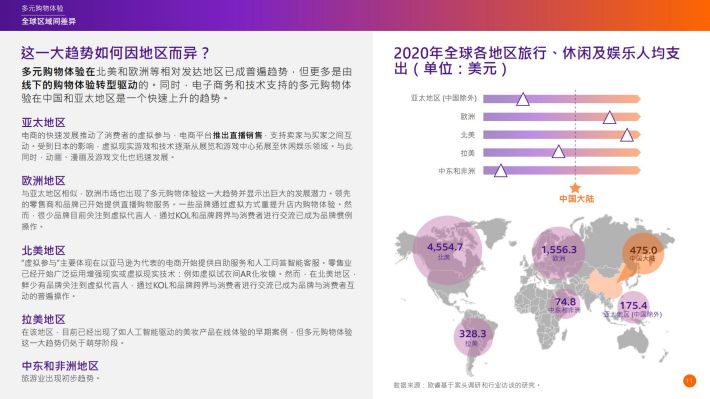The image size is (710, 399).
Task: Select the orange 475.0 中国大陆 bubble
Action: coord(643,253)
